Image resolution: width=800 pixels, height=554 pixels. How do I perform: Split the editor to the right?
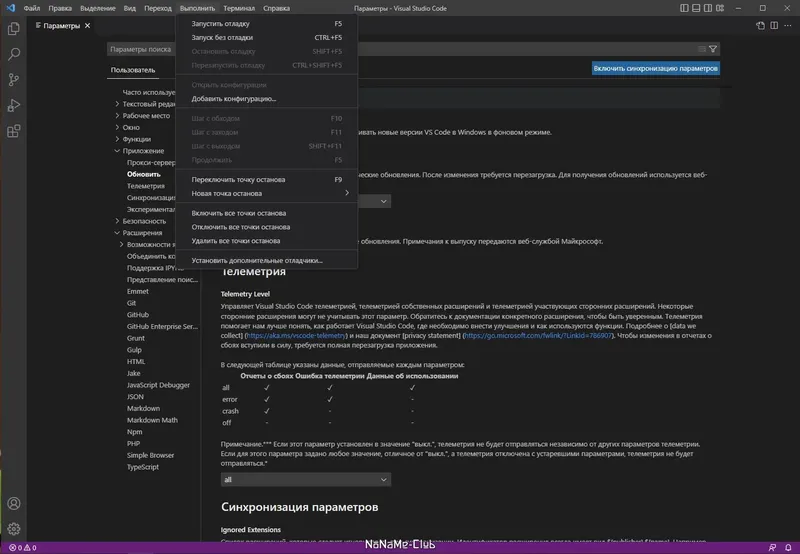[x=774, y=26]
